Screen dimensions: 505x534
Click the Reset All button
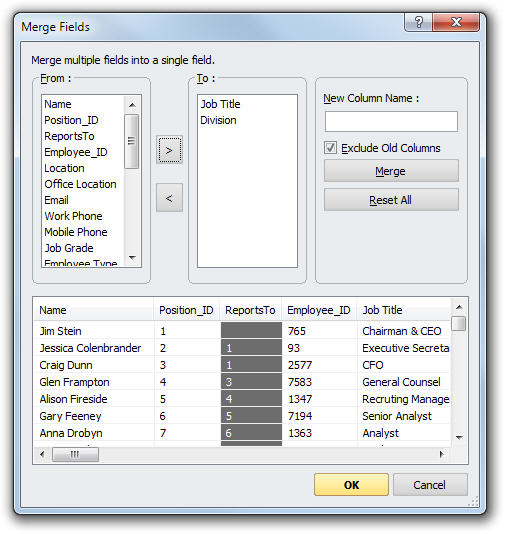click(x=391, y=200)
